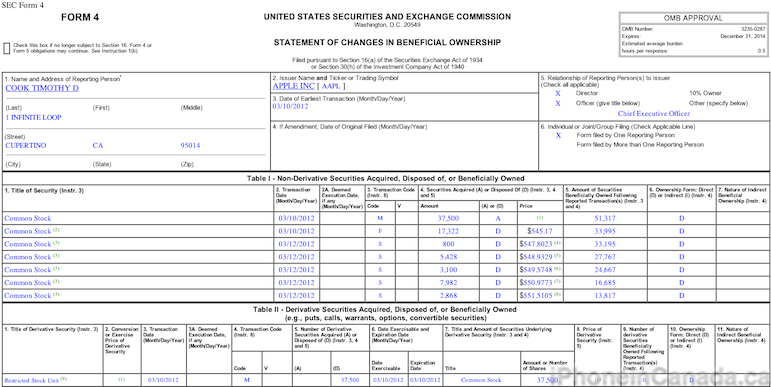Image resolution: width=771 pixels, height=387 pixels.
Task: Select the state value CA
Action: point(98,146)
